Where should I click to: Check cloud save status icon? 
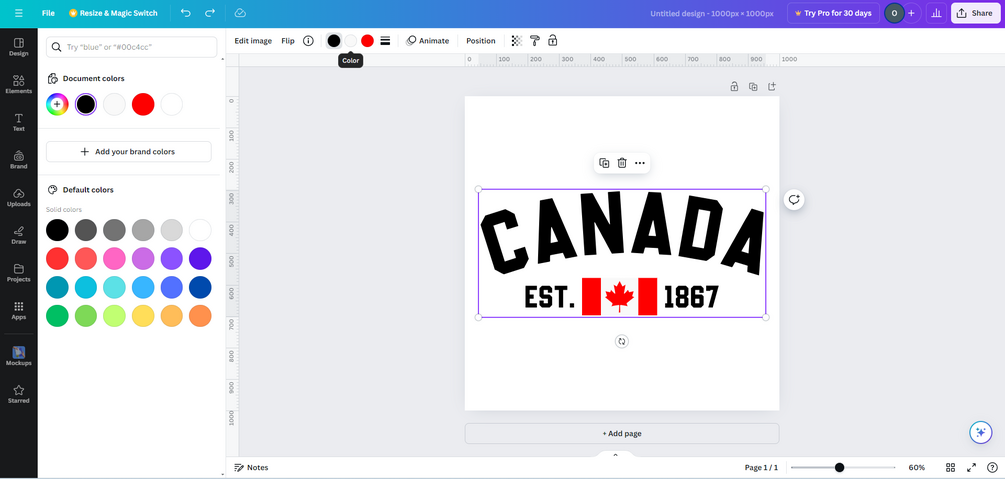240,13
